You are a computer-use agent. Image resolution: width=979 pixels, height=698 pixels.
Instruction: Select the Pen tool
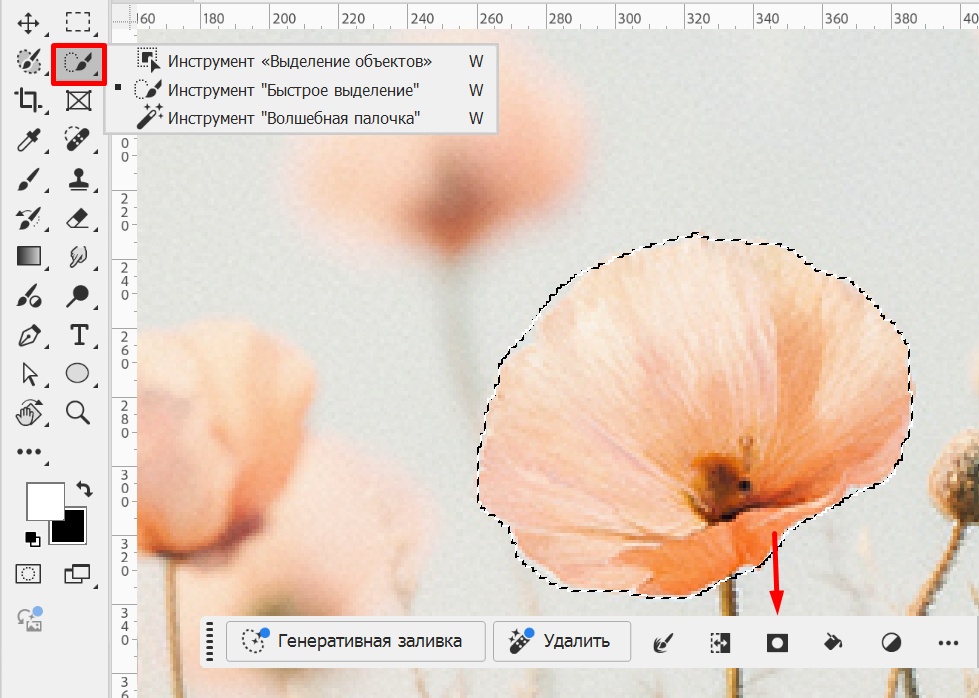click(28, 335)
